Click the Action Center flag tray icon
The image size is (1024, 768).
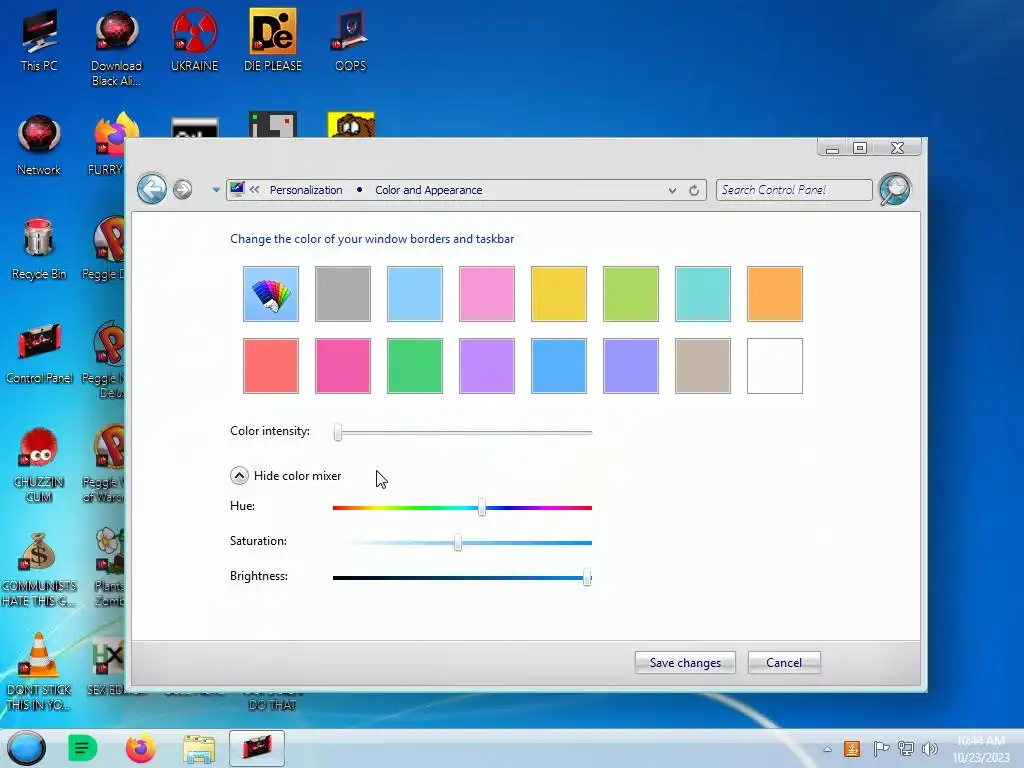coord(880,748)
